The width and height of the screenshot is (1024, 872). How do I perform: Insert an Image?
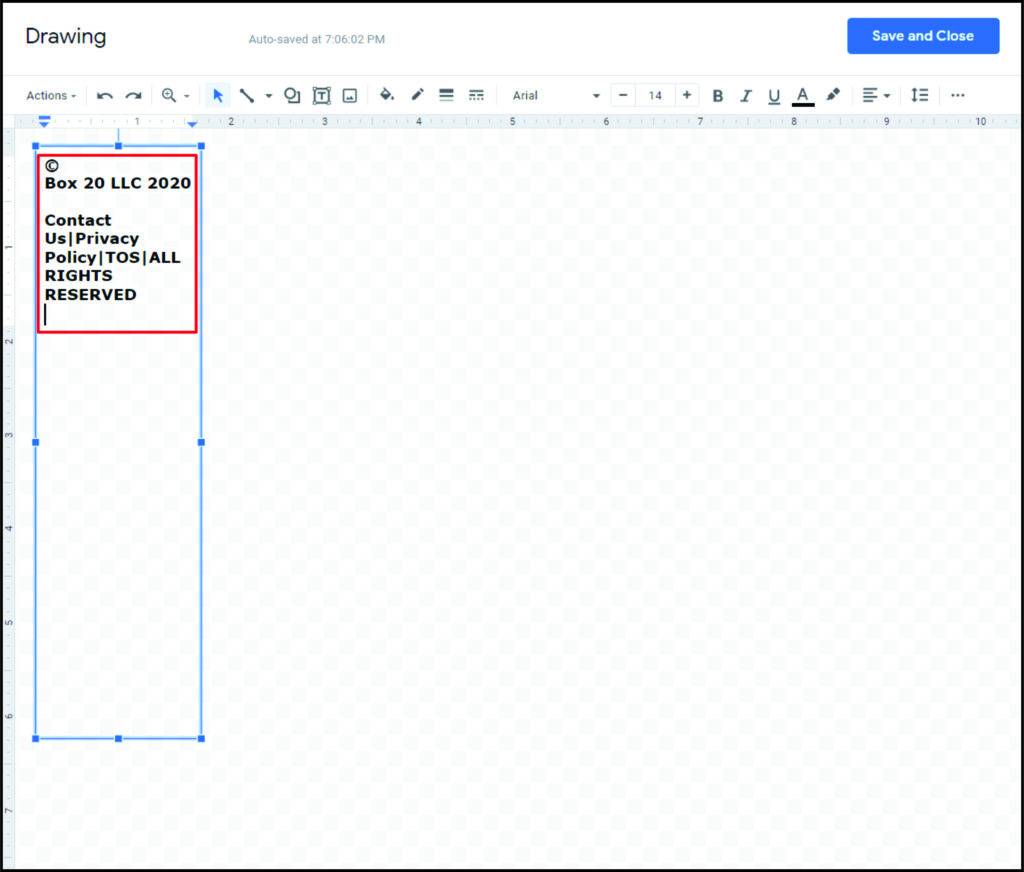[350, 95]
